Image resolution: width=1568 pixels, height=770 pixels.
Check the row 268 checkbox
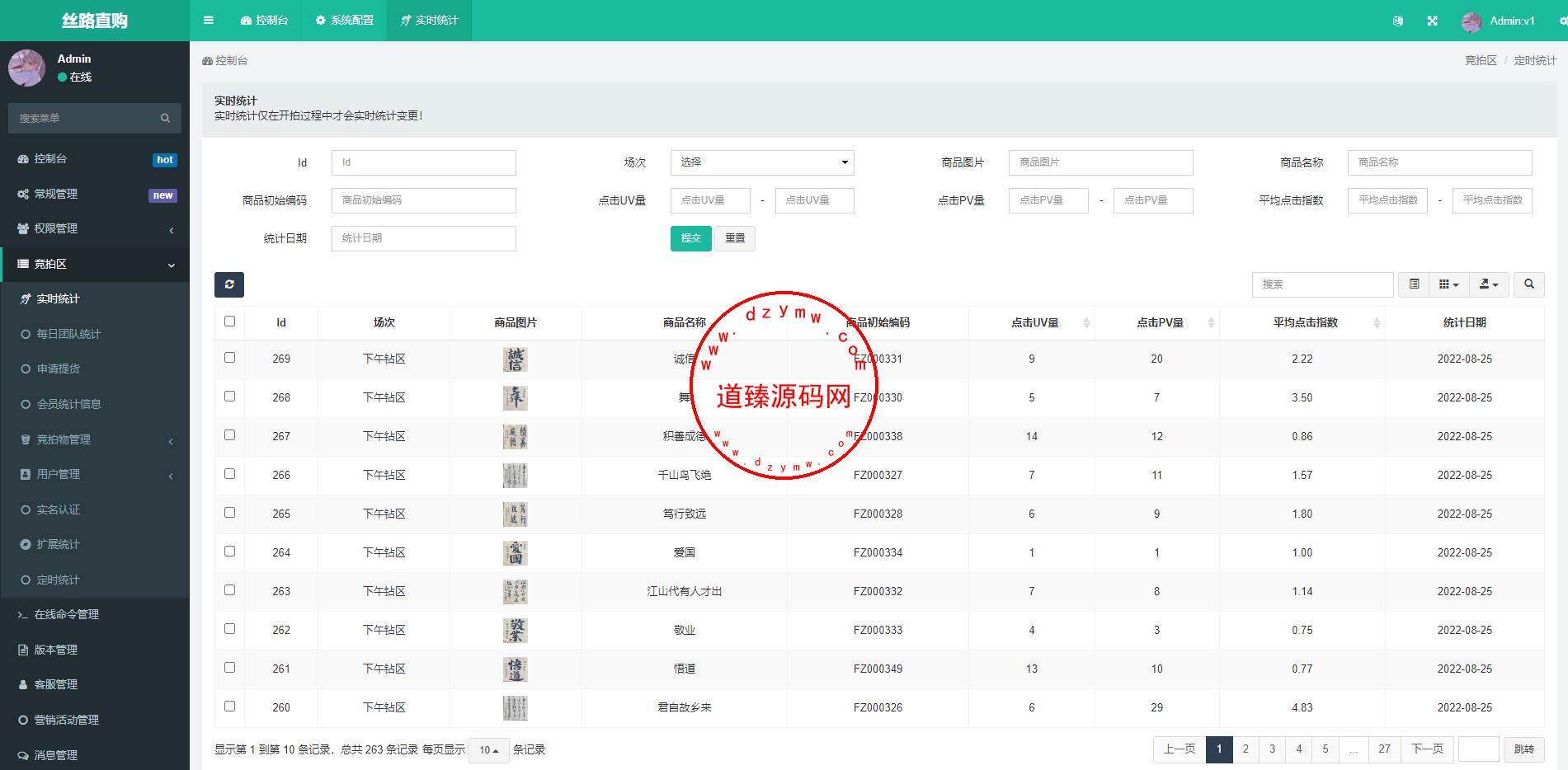point(229,397)
